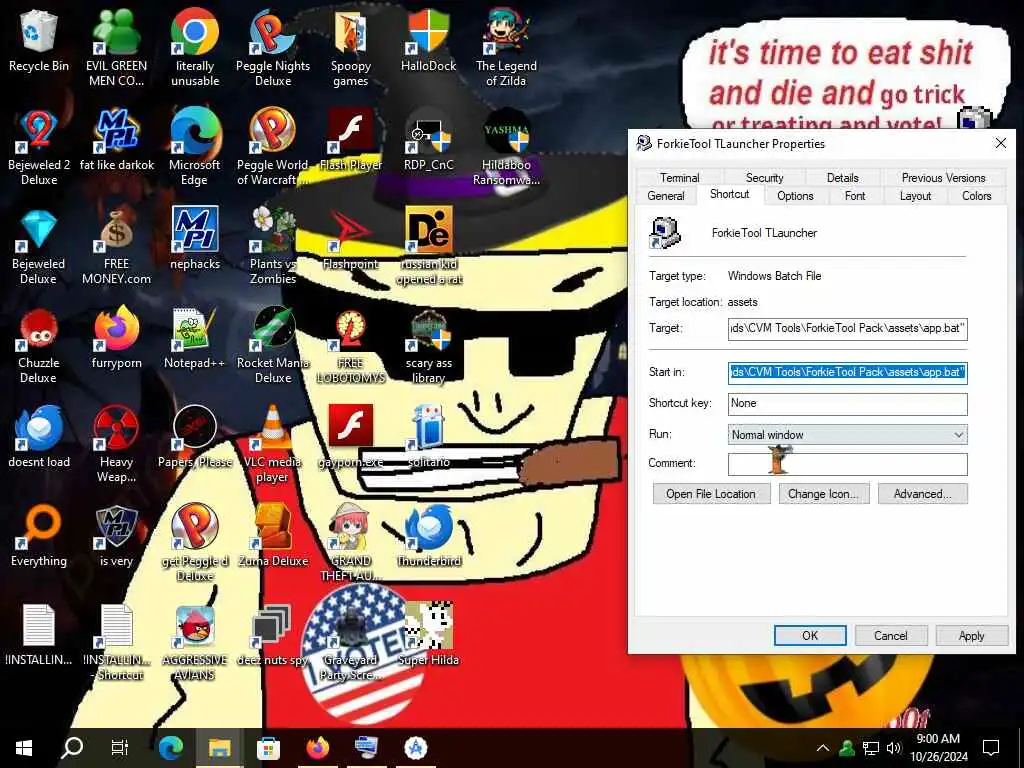Open the Font tab
Image resolution: width=1024 pixels, height=768 pixels.
[854, 196]
